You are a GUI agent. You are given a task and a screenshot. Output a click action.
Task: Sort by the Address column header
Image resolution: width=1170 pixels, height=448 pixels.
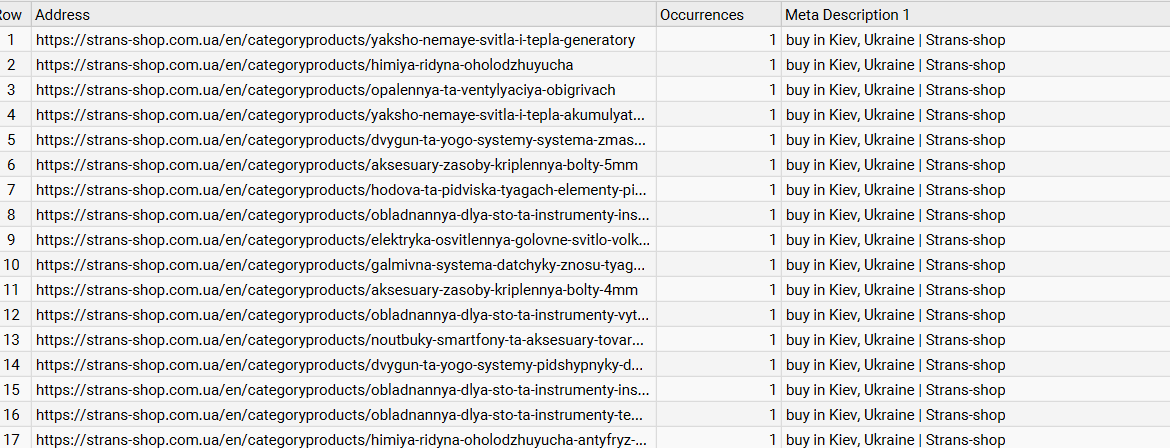[x=344, y=15]
